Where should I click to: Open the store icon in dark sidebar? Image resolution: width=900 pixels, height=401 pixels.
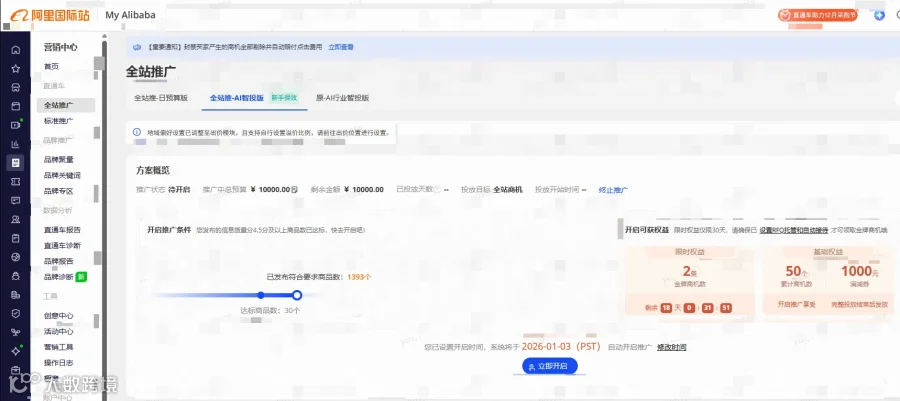(x=15, y=88)
